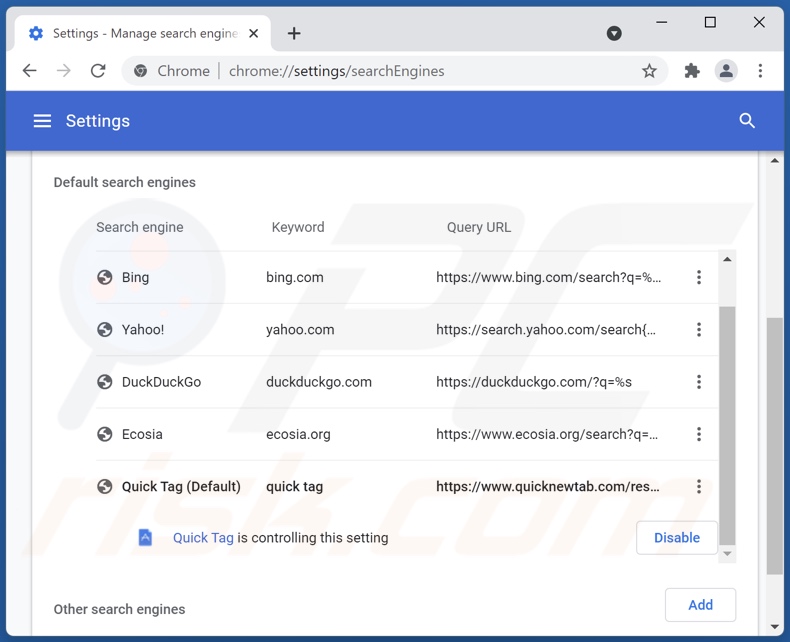
Task: Open more actions for DuckDuckGo
Action: [x=699, y=382]
